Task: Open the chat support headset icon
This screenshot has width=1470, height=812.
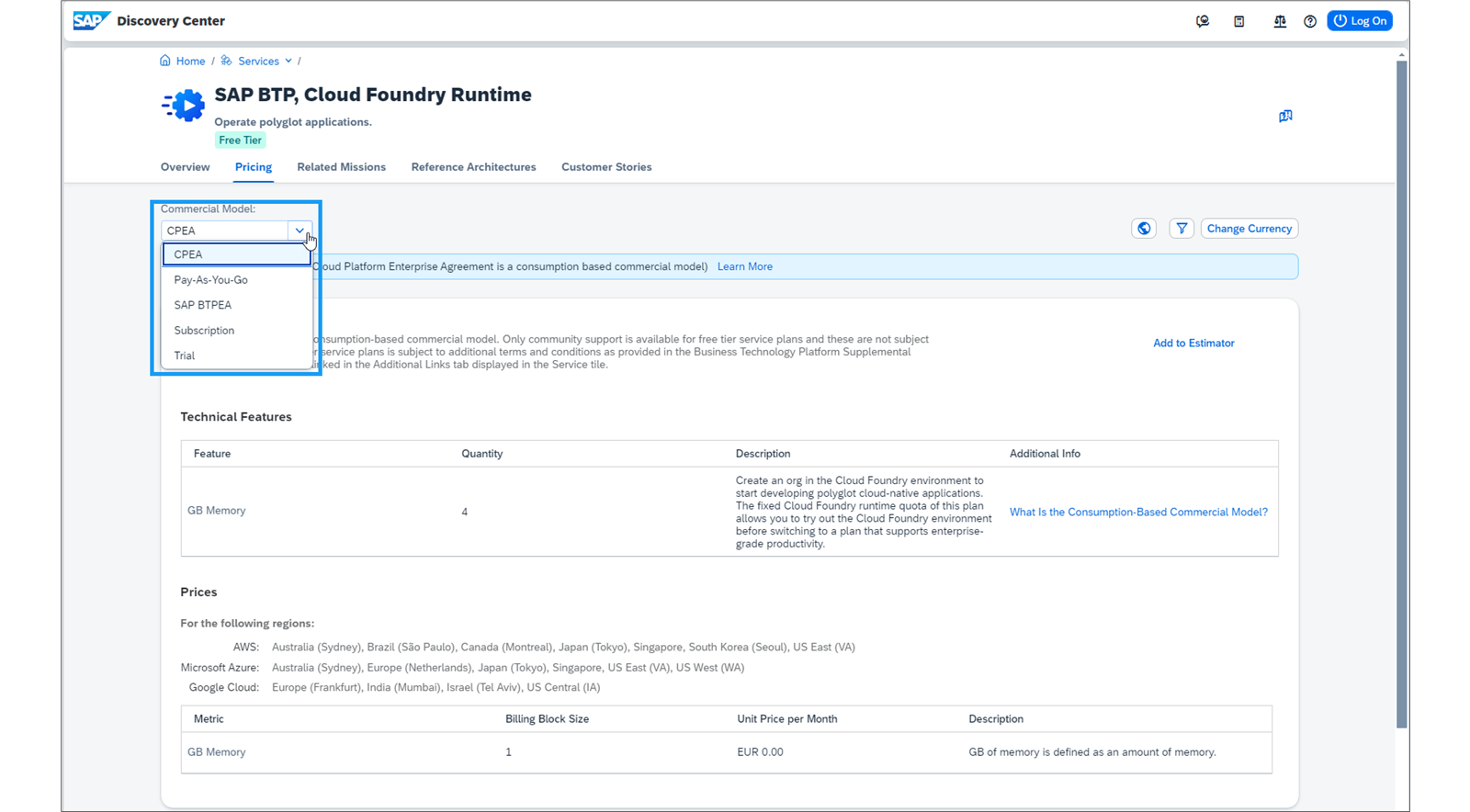Action: pyautogui.click(x=1202, y=21)
